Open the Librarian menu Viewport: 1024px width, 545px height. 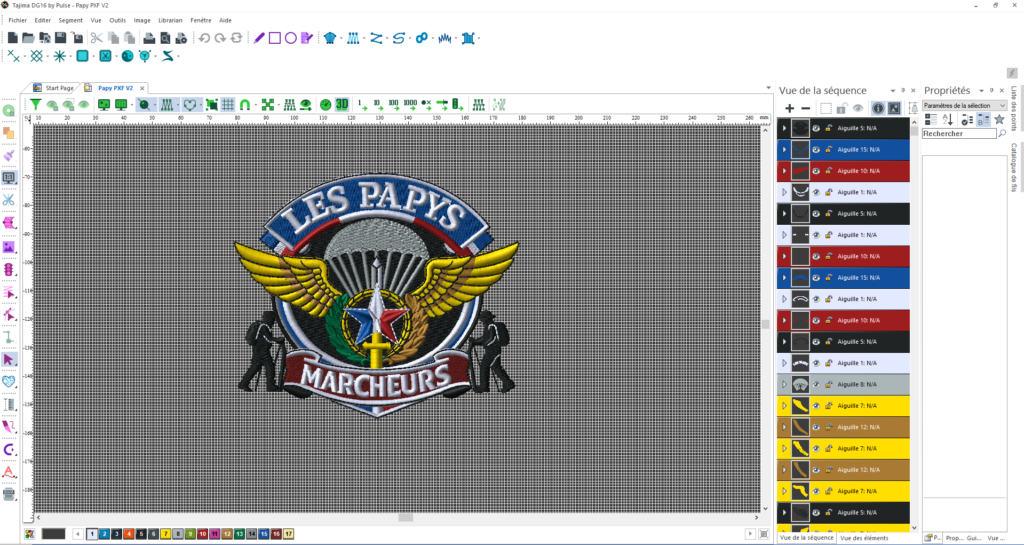[170, 20]
